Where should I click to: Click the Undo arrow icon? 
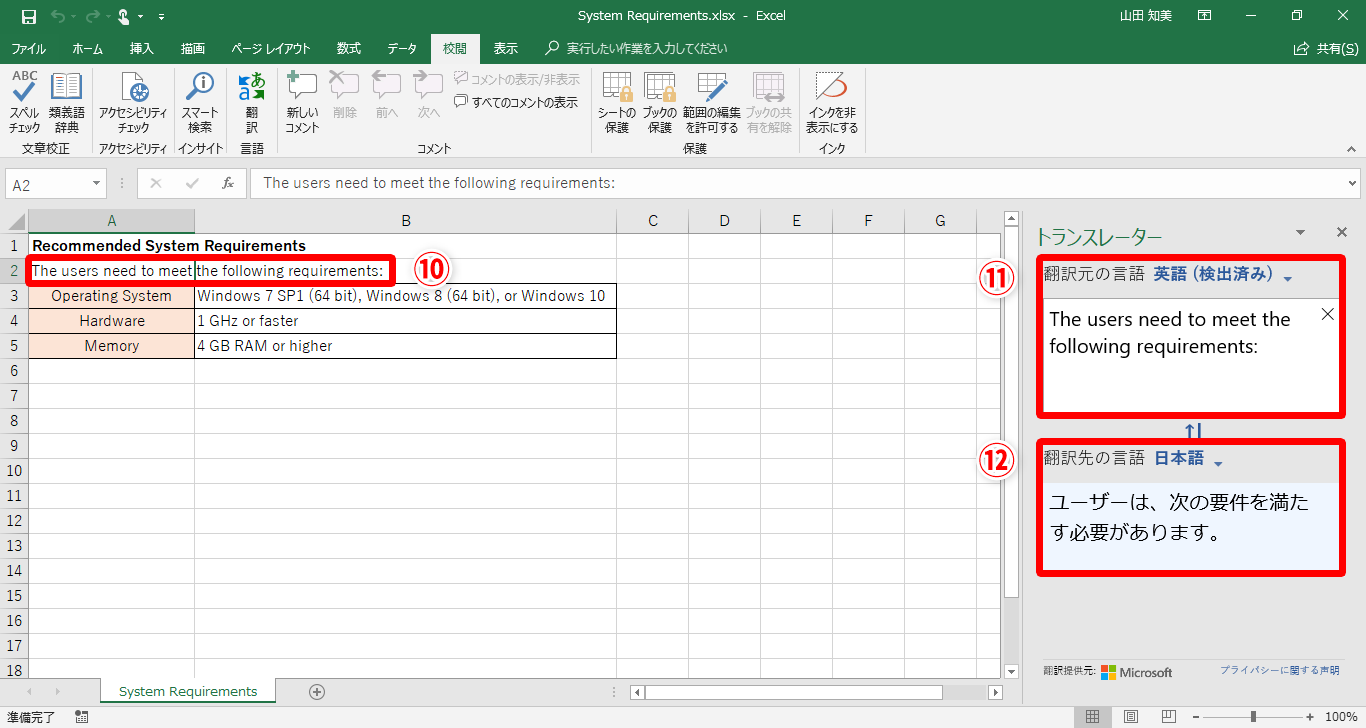pyautogui.click(x=57, y=16)
